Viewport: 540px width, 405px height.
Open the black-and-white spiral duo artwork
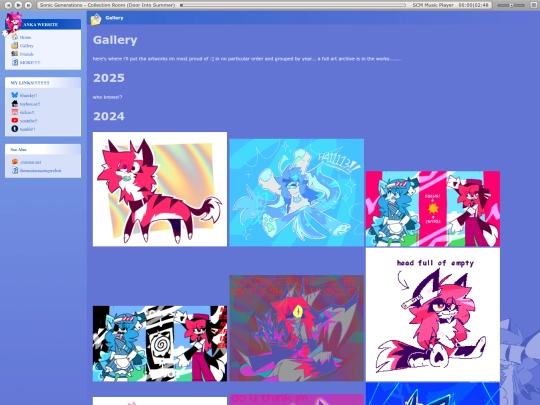click(160, 343)
